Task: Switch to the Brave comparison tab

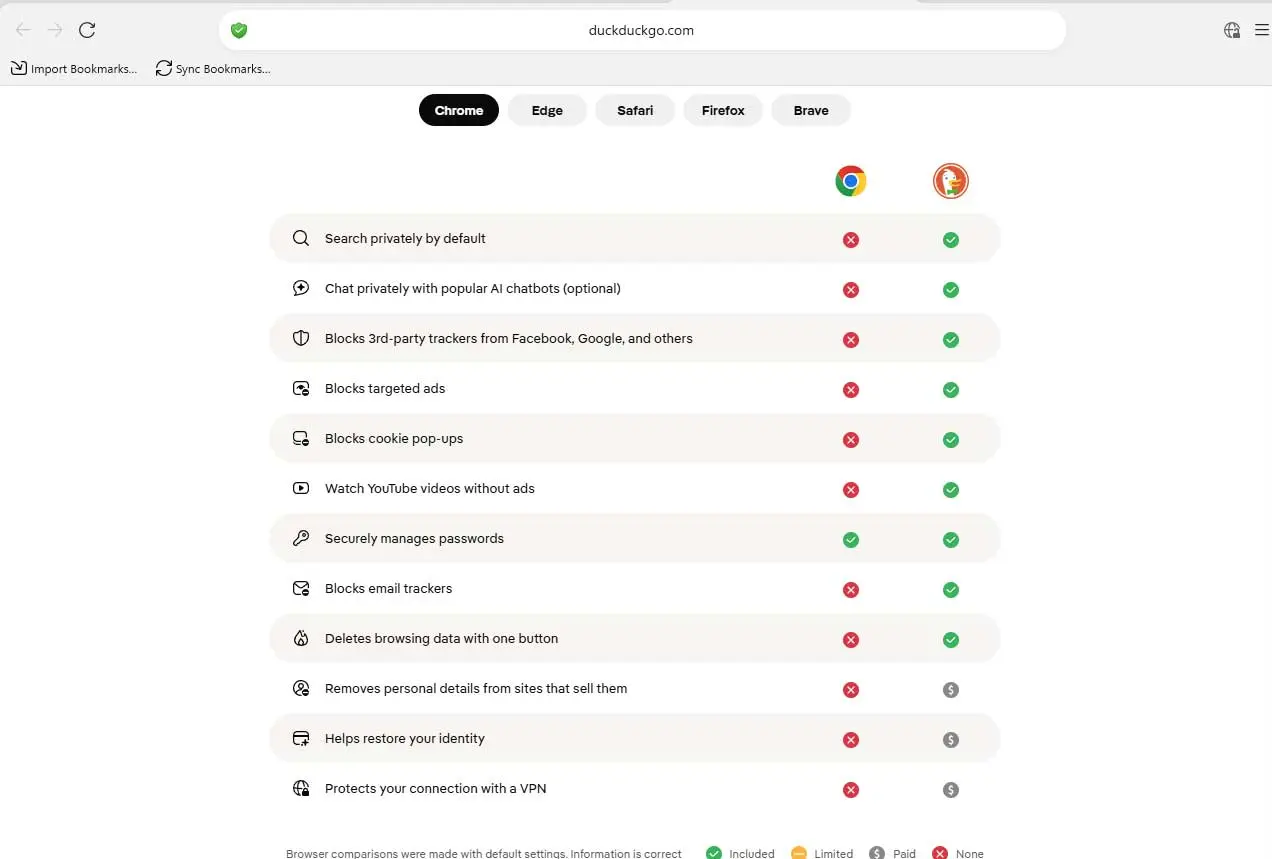Action: tap(811, 110)
